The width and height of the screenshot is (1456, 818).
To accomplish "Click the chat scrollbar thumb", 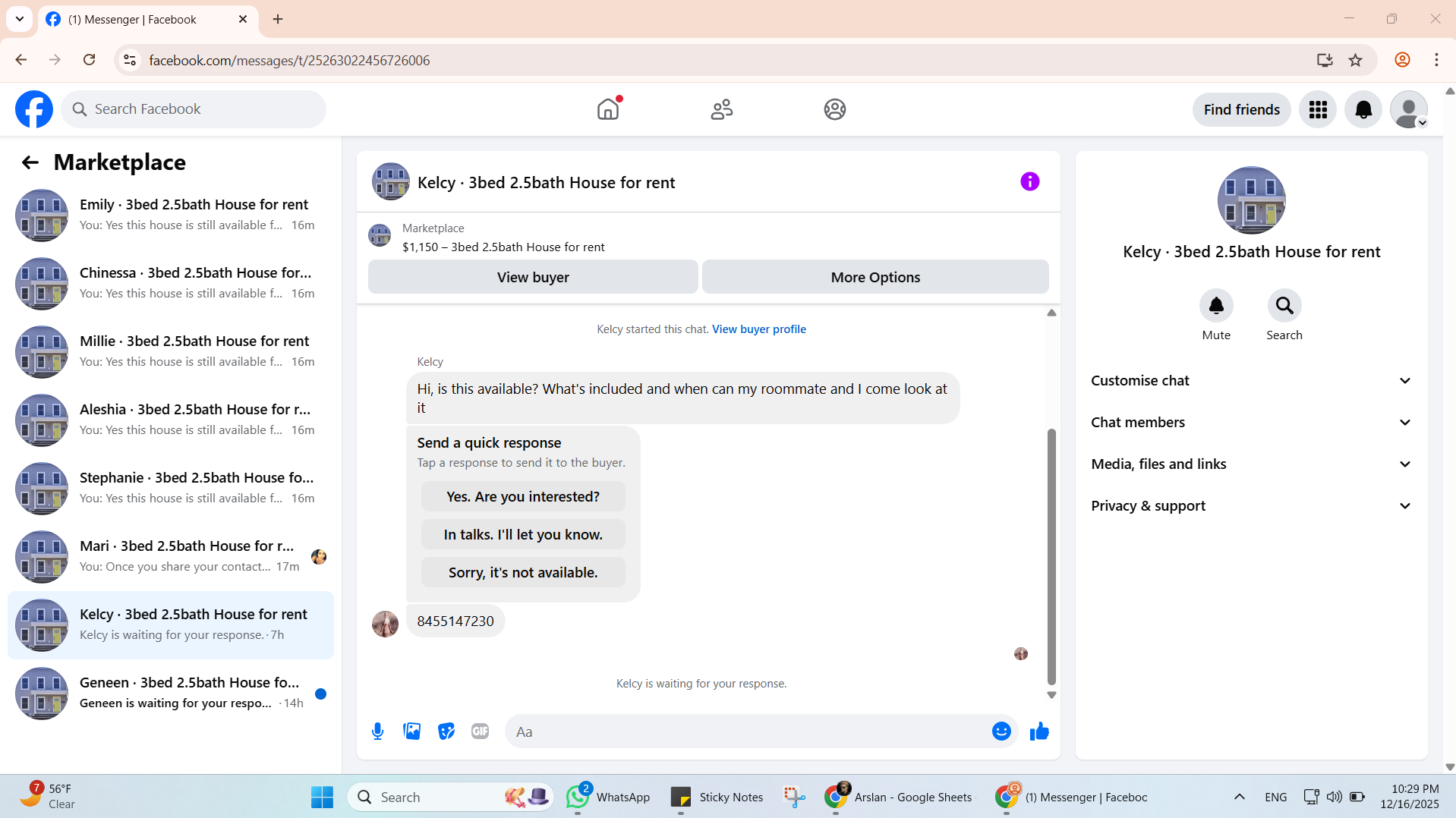I will coord(1051,557).
